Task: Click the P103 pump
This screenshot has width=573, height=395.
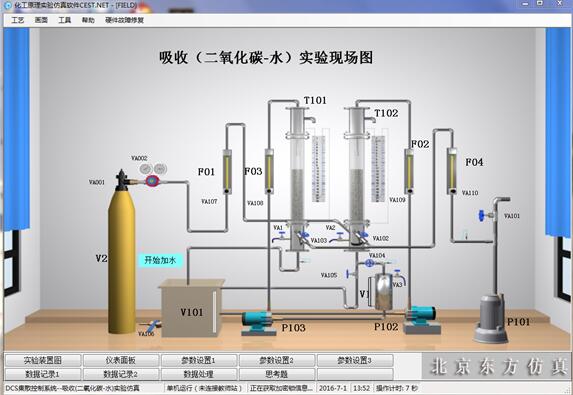Action: point(258,322)
